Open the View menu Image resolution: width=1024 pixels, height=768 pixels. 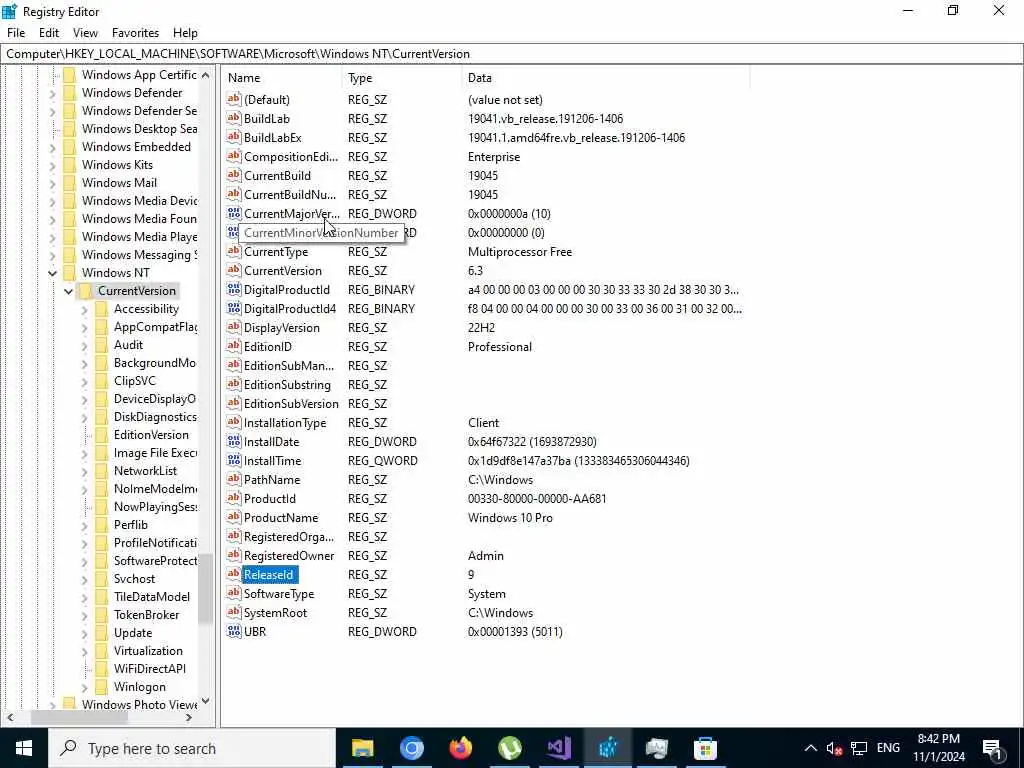(85, 33)
